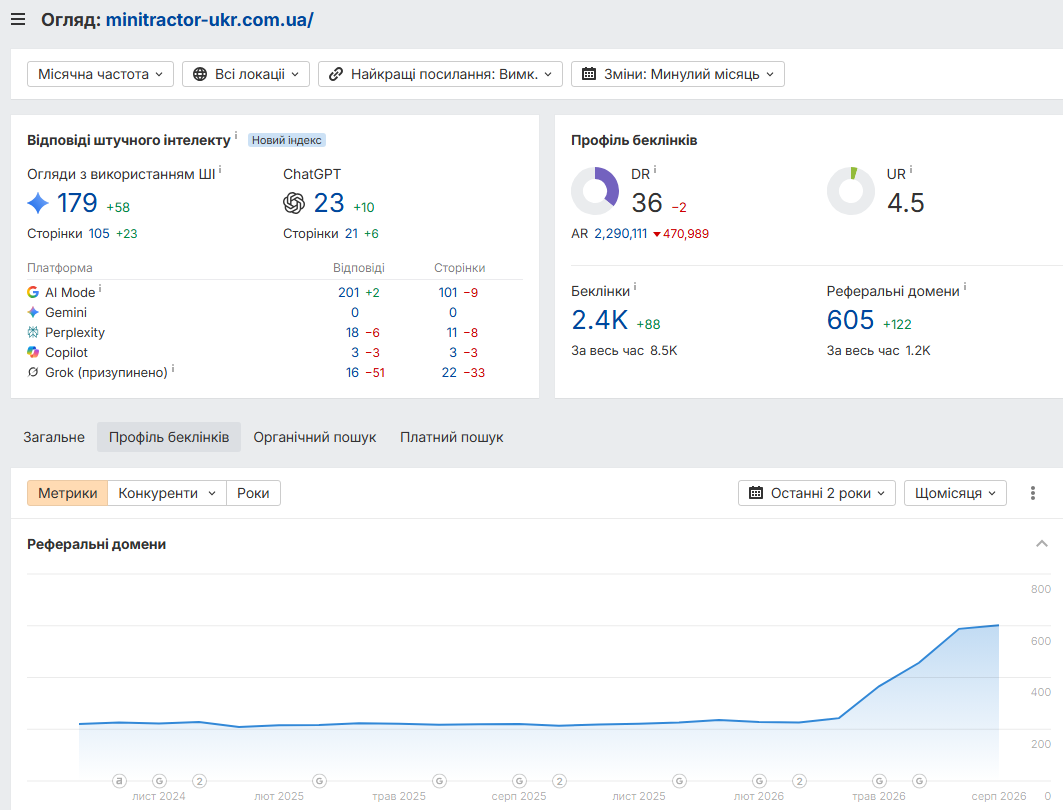The image size is (1063, 810).
Task: Switch to the Органічний пошук tab
Action: click(x=315, y=437)
